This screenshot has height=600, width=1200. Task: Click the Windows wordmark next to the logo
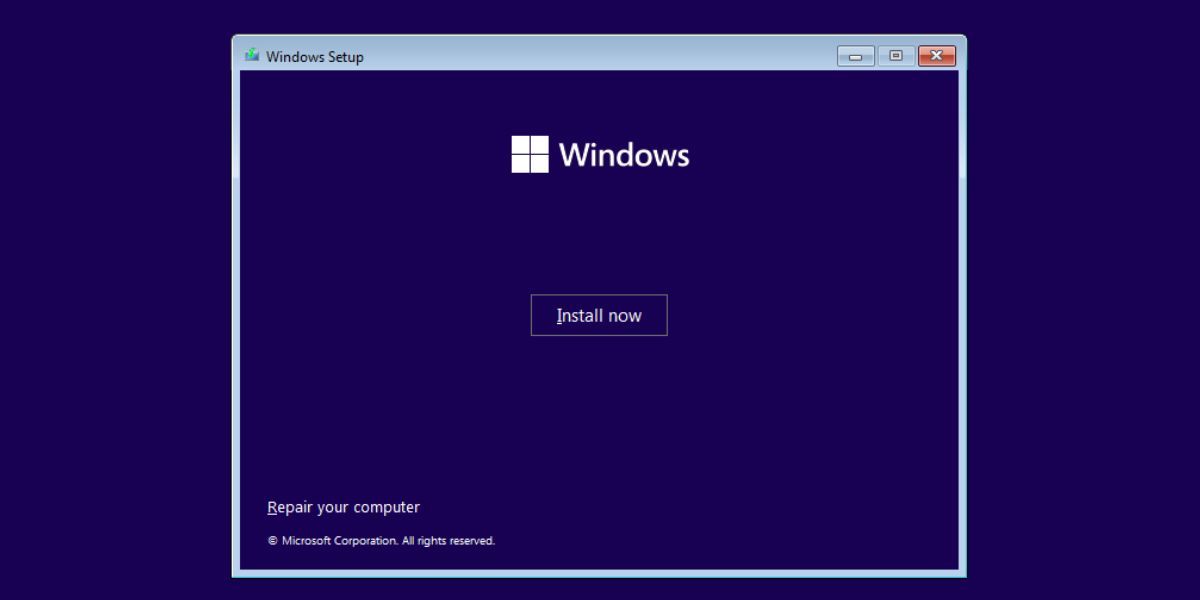626,155
